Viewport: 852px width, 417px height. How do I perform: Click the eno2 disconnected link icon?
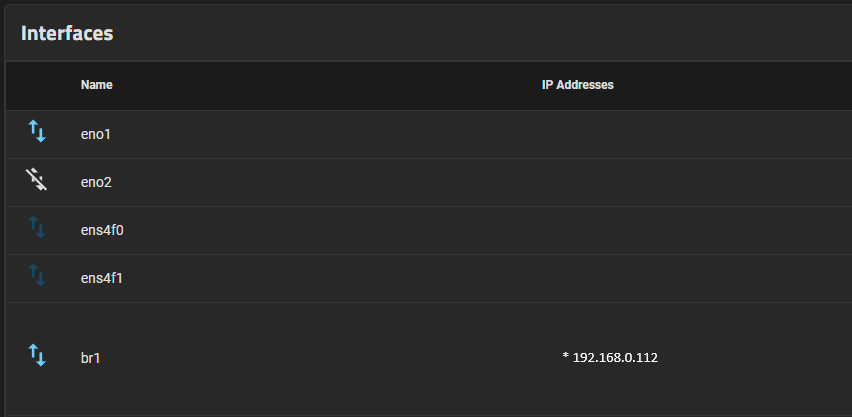click(36, 179)
